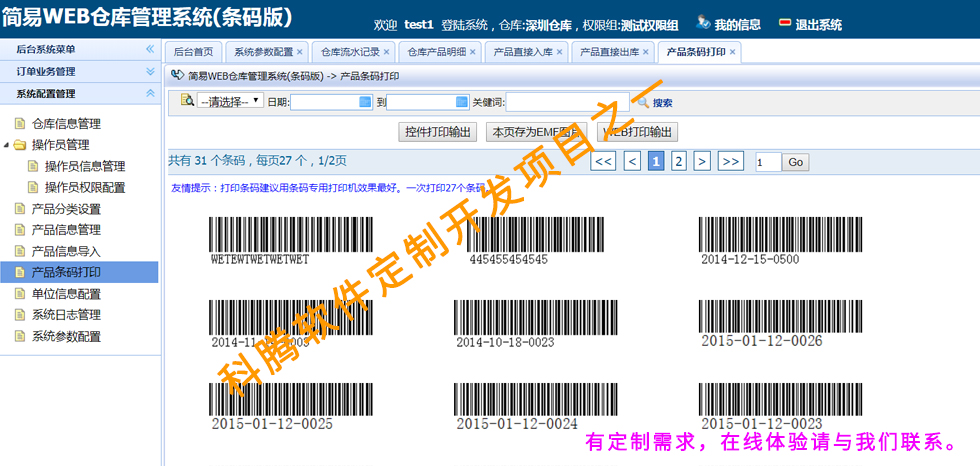980x466 pixels.
Task: Close the 仓库流水记录 tab
Action: (x=386, y=52)
